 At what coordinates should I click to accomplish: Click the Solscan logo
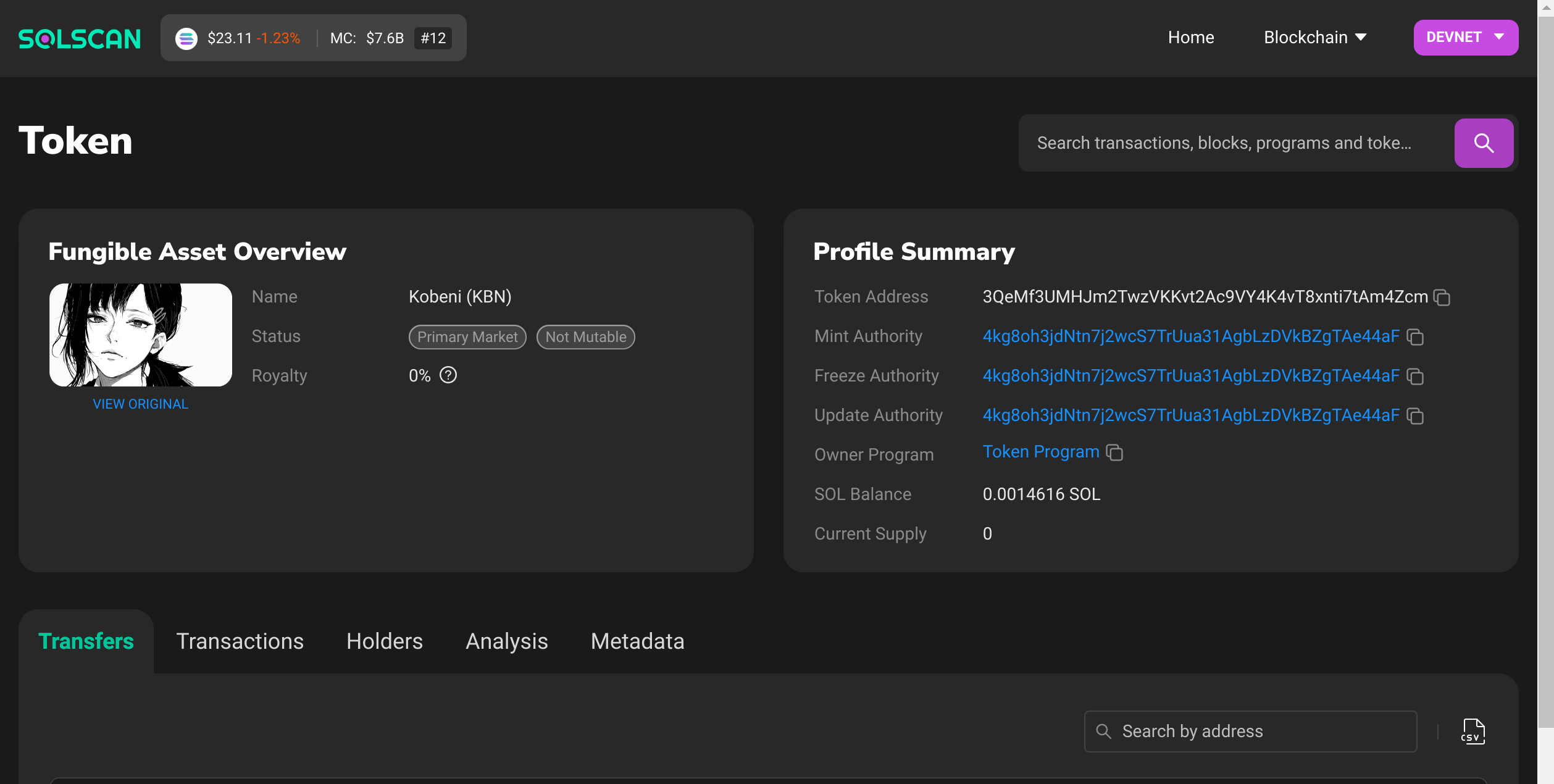click(79, 38)
